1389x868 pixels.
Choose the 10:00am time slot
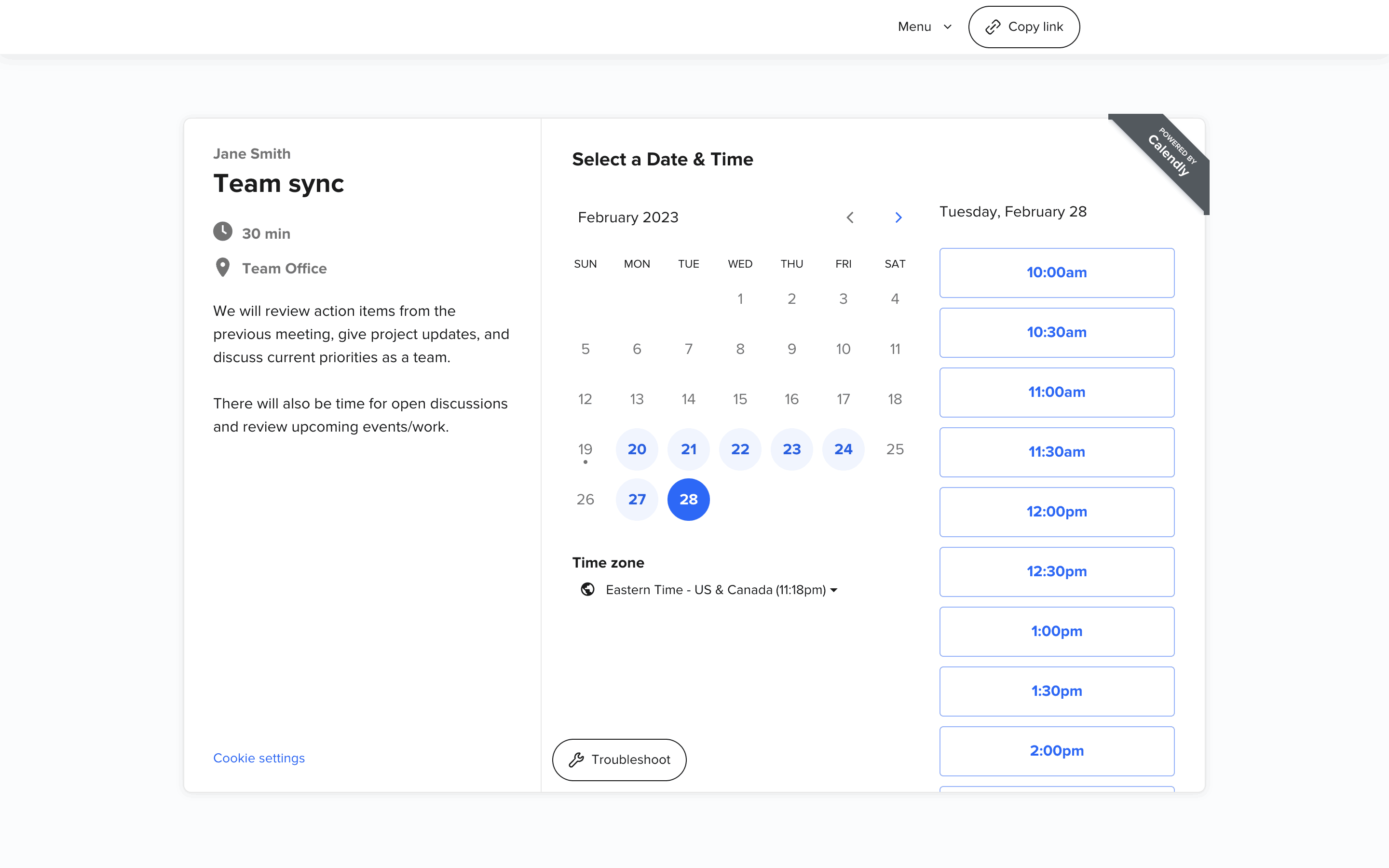tap(1056, 272)
